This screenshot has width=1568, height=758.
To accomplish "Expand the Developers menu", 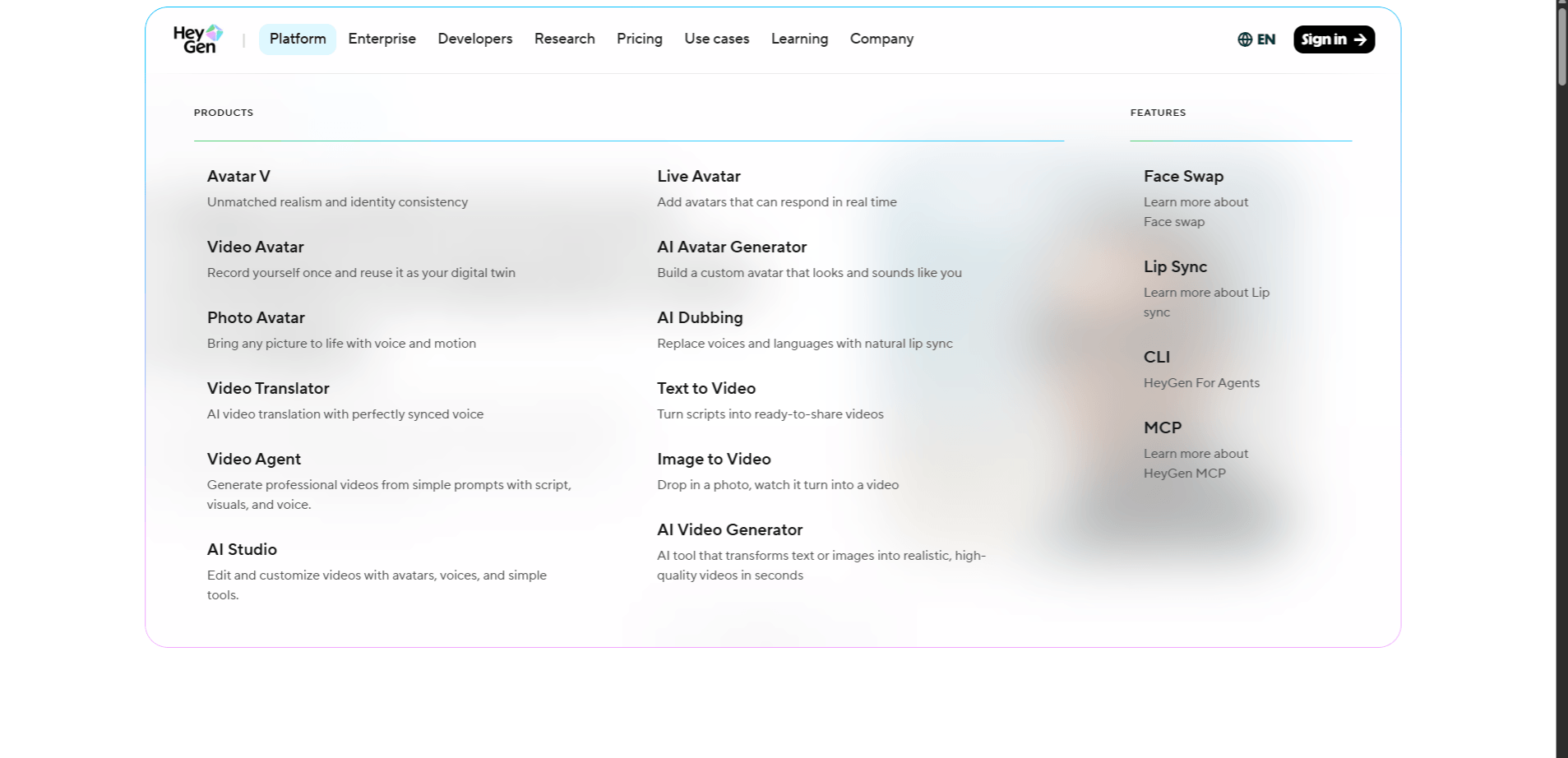I will 474,39.
